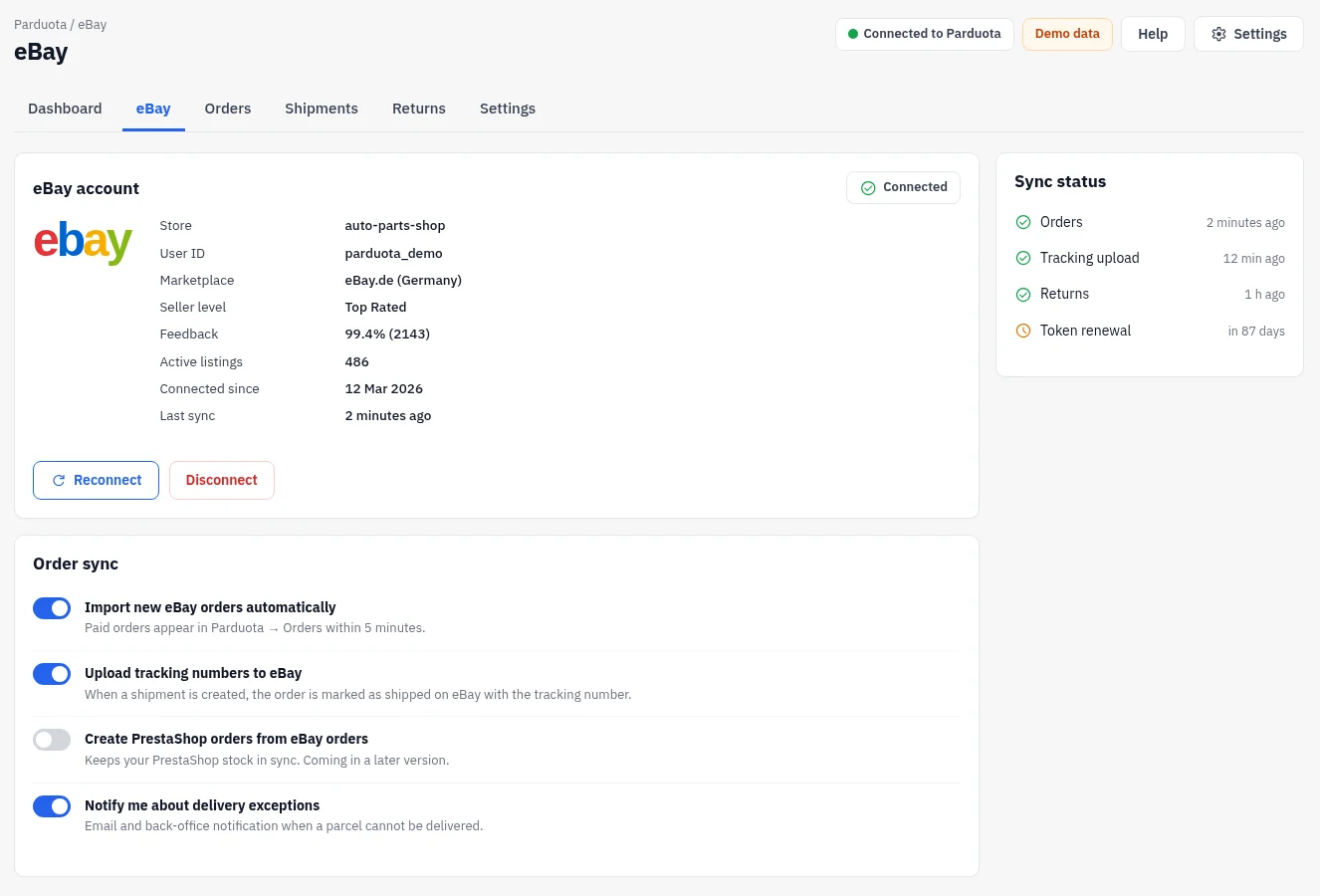This screenshot has height=896, width=1320.
Task: Click the eBay account heading
Action: point(86,188)
